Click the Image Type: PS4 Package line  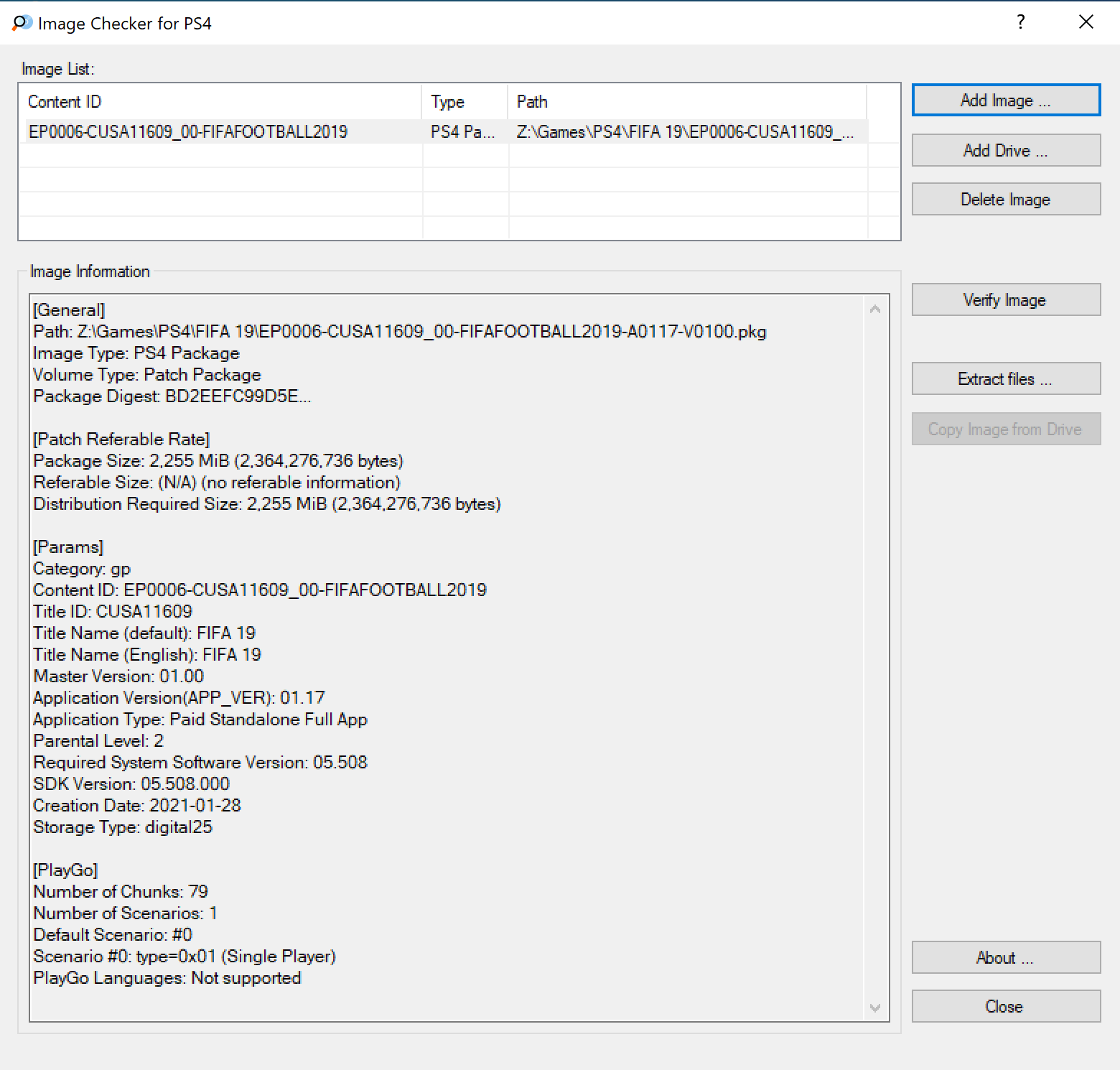coord(136,353)
